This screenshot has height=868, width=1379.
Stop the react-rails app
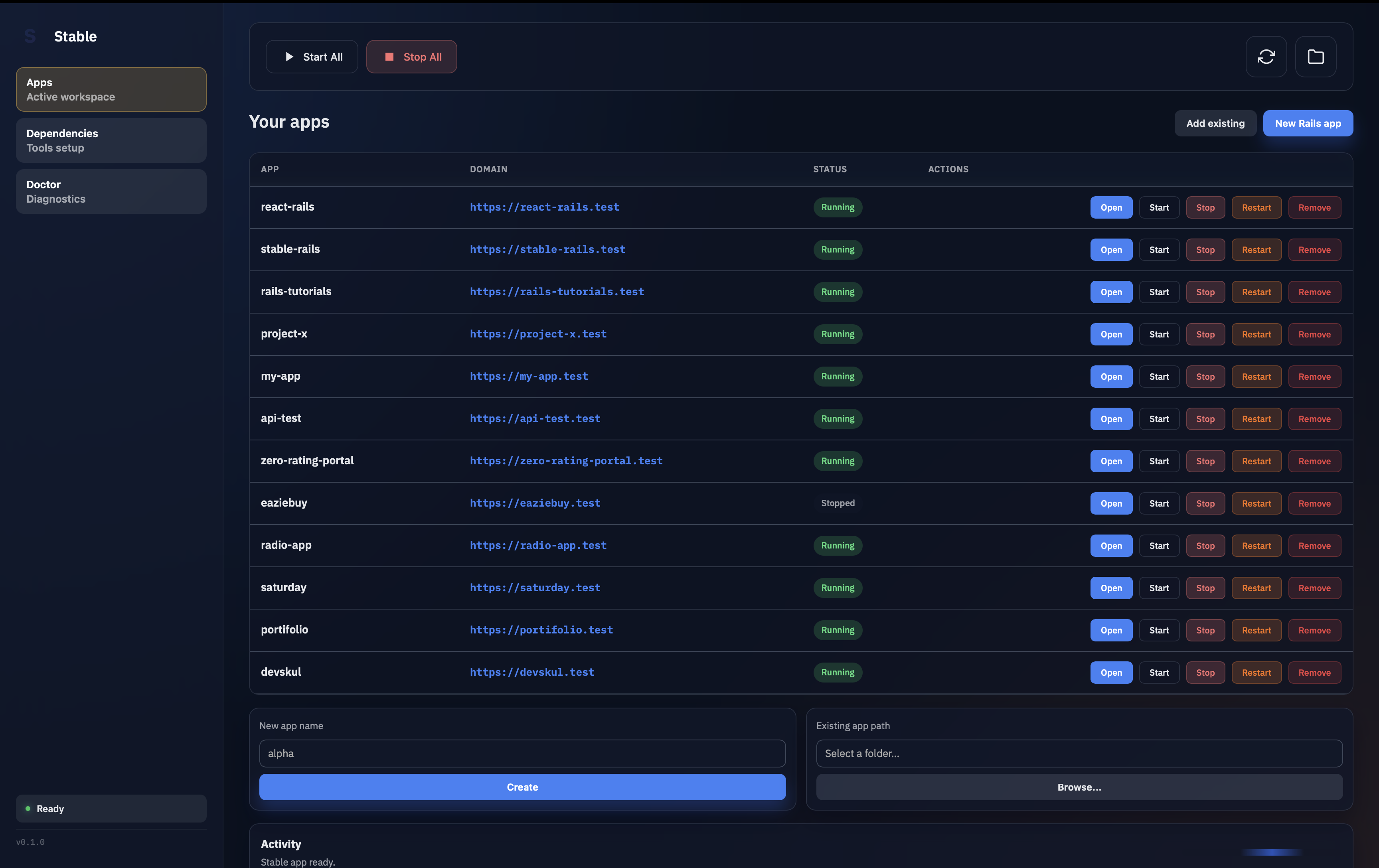1205,207
